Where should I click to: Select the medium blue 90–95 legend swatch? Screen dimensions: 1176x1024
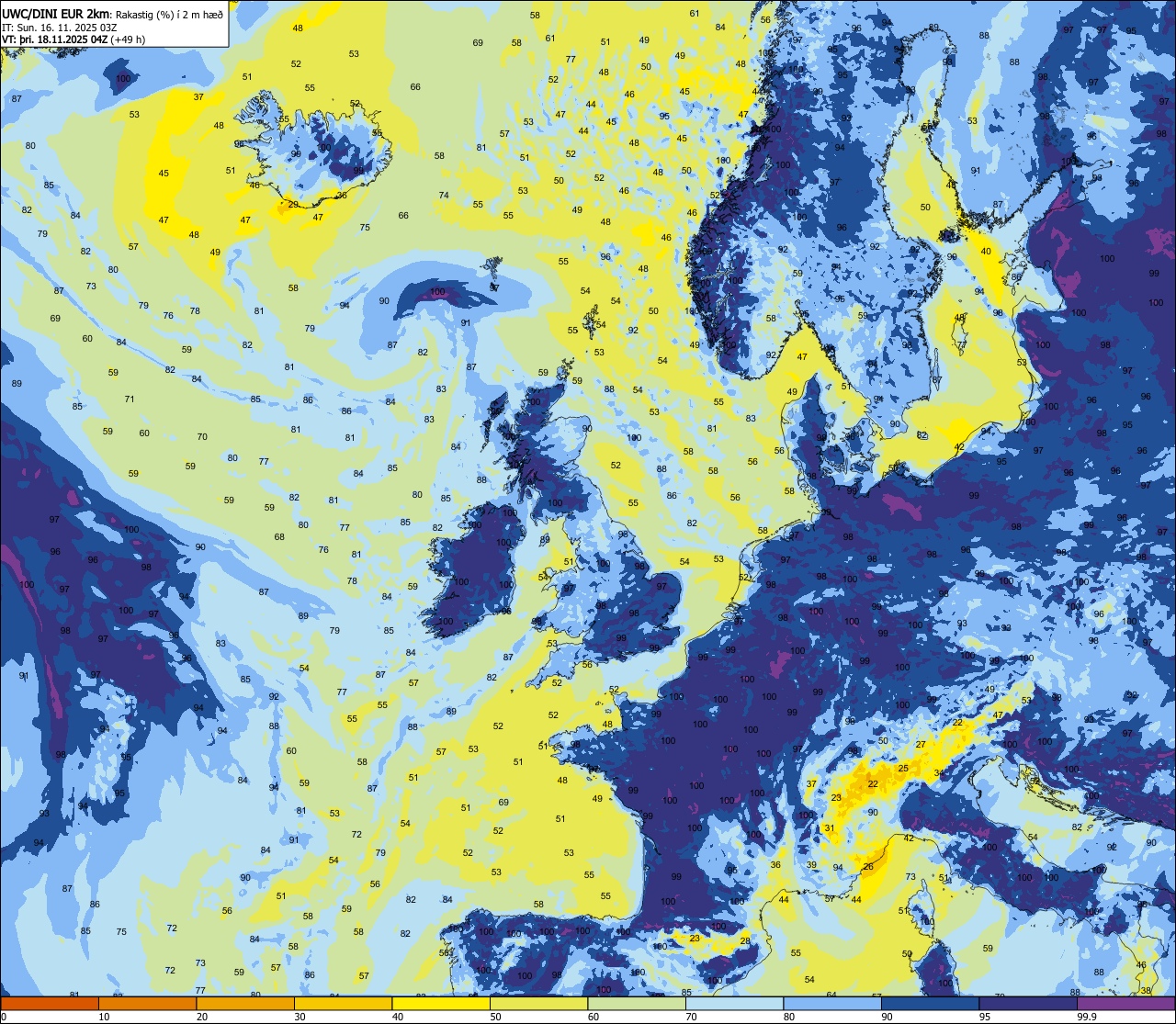930,1004
